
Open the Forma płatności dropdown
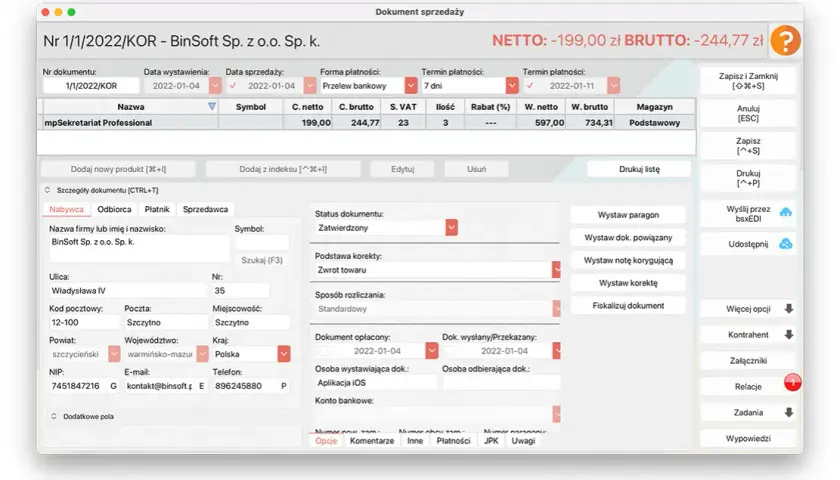tap(411, 86)
